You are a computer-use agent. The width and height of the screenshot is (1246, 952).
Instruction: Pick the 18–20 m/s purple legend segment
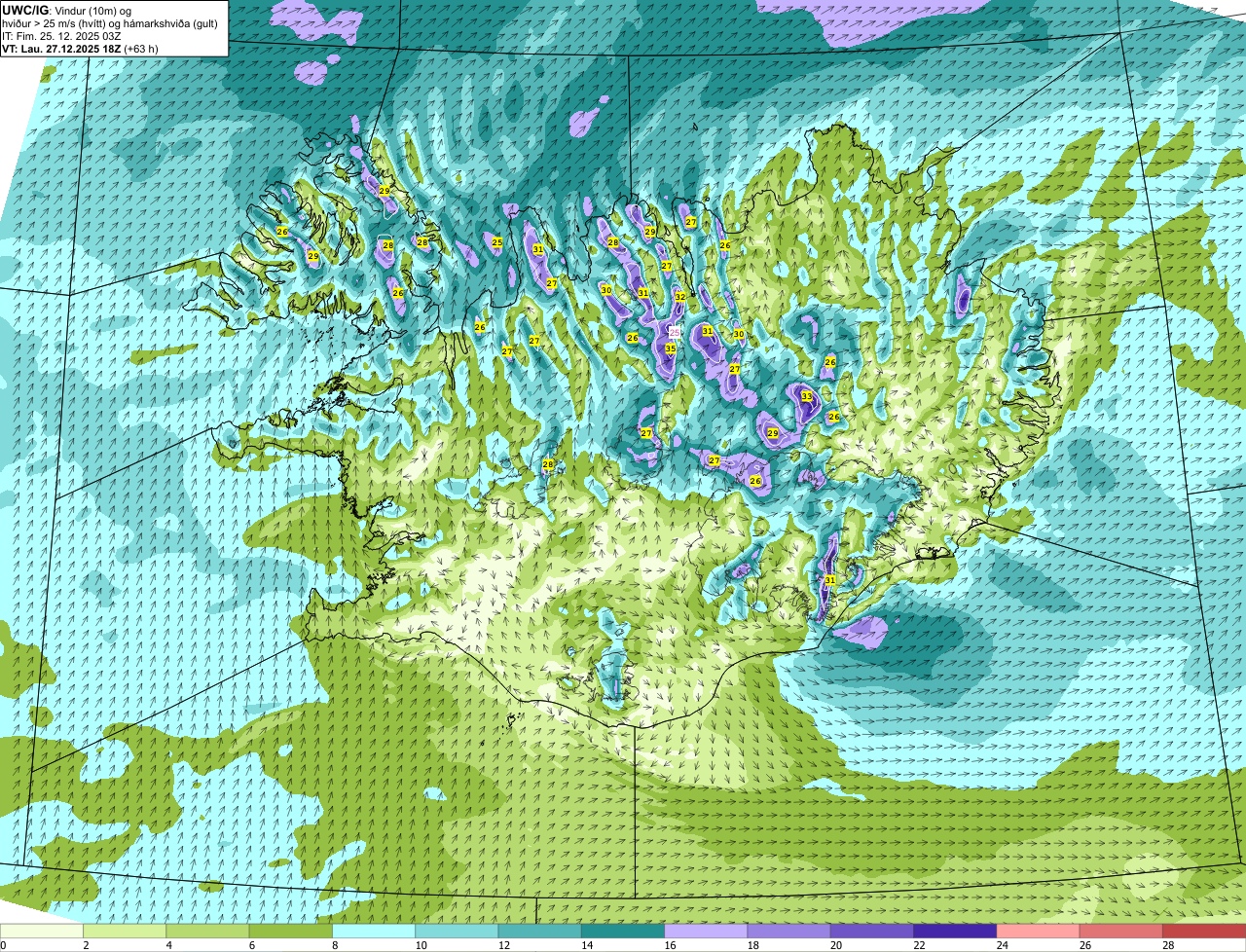(x=789, y=931)
